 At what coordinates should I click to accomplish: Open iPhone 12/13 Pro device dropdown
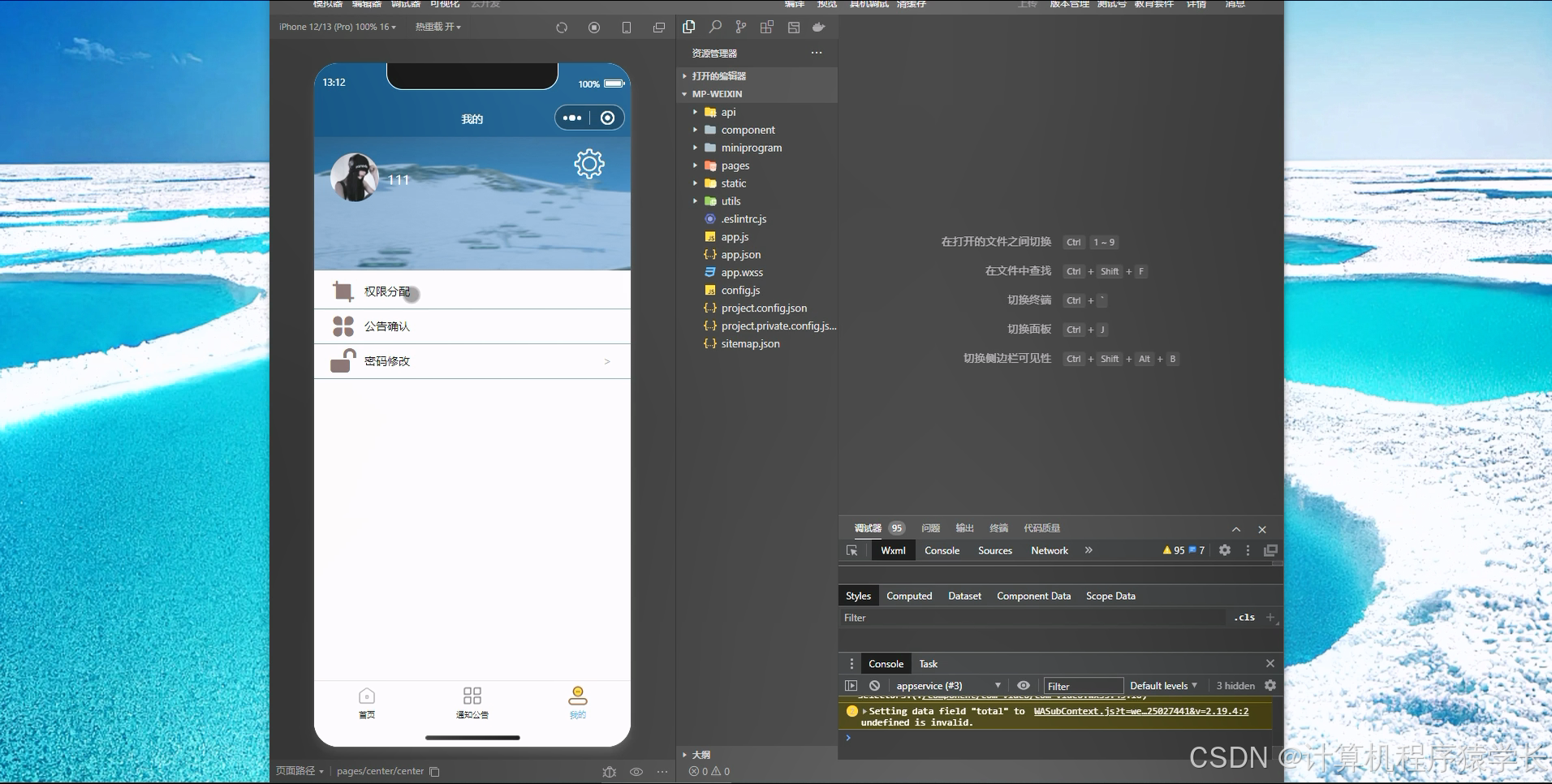[338, 27]
